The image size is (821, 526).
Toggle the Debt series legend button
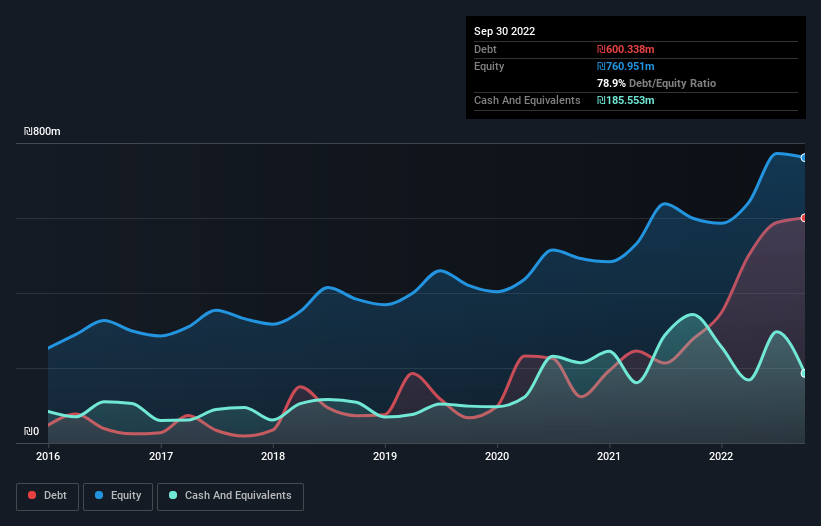click(48, 496)
